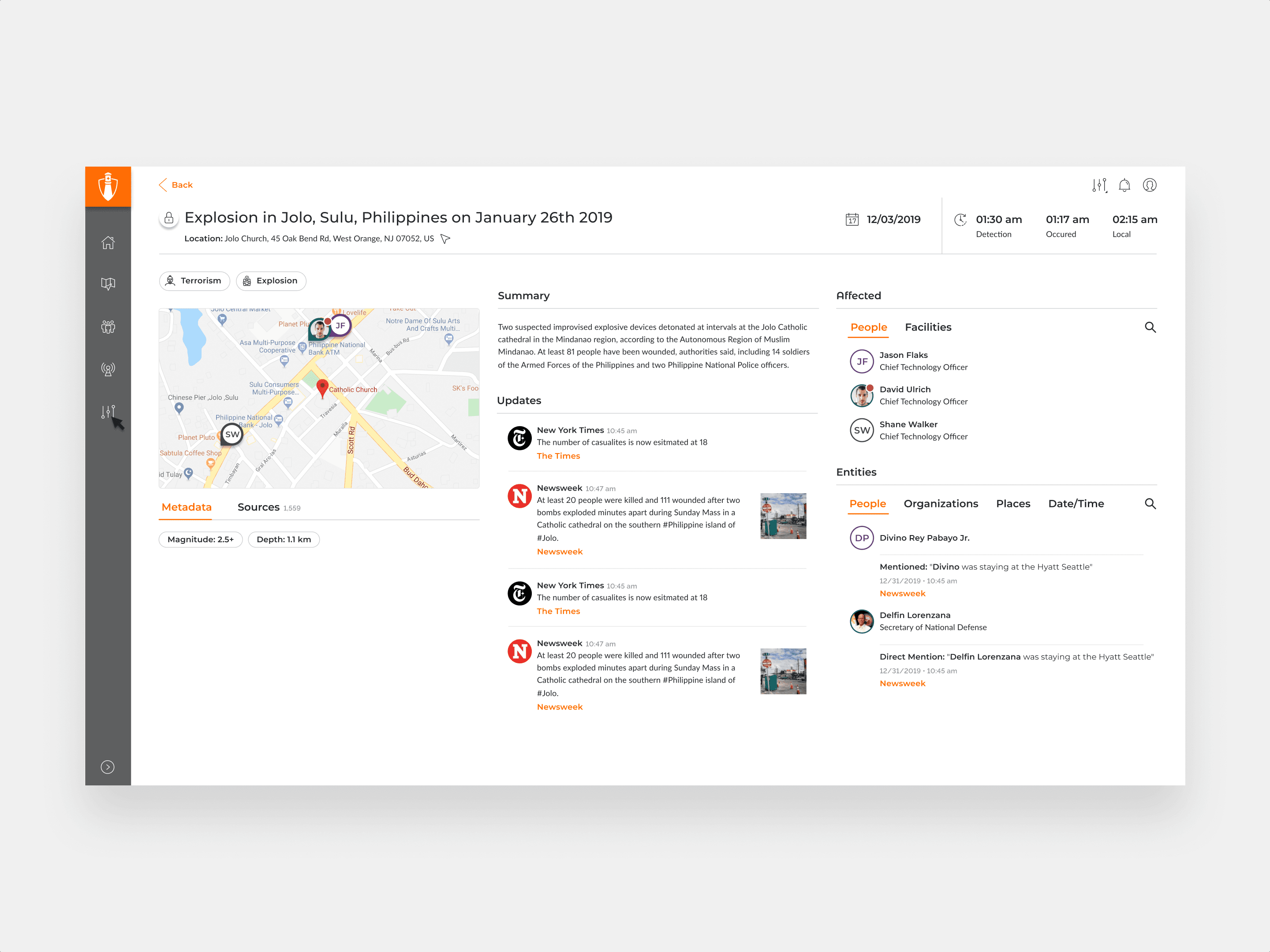
Task: Open the broadcast signal sidebar icon
Action: coord(108,369)
